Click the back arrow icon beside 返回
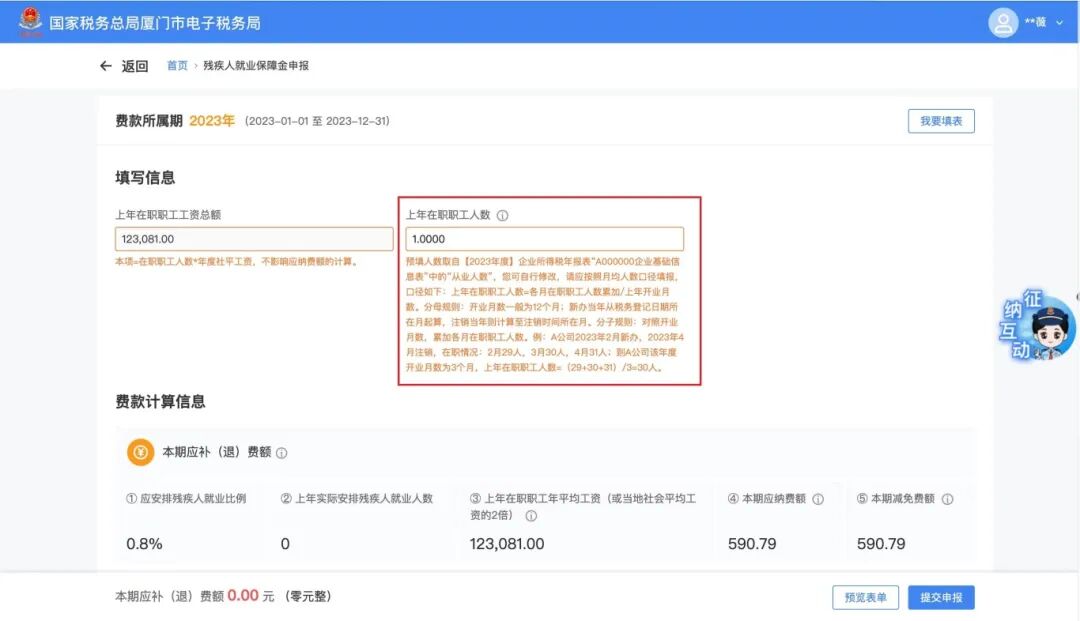1080x621 pixels. pos(105,66)
